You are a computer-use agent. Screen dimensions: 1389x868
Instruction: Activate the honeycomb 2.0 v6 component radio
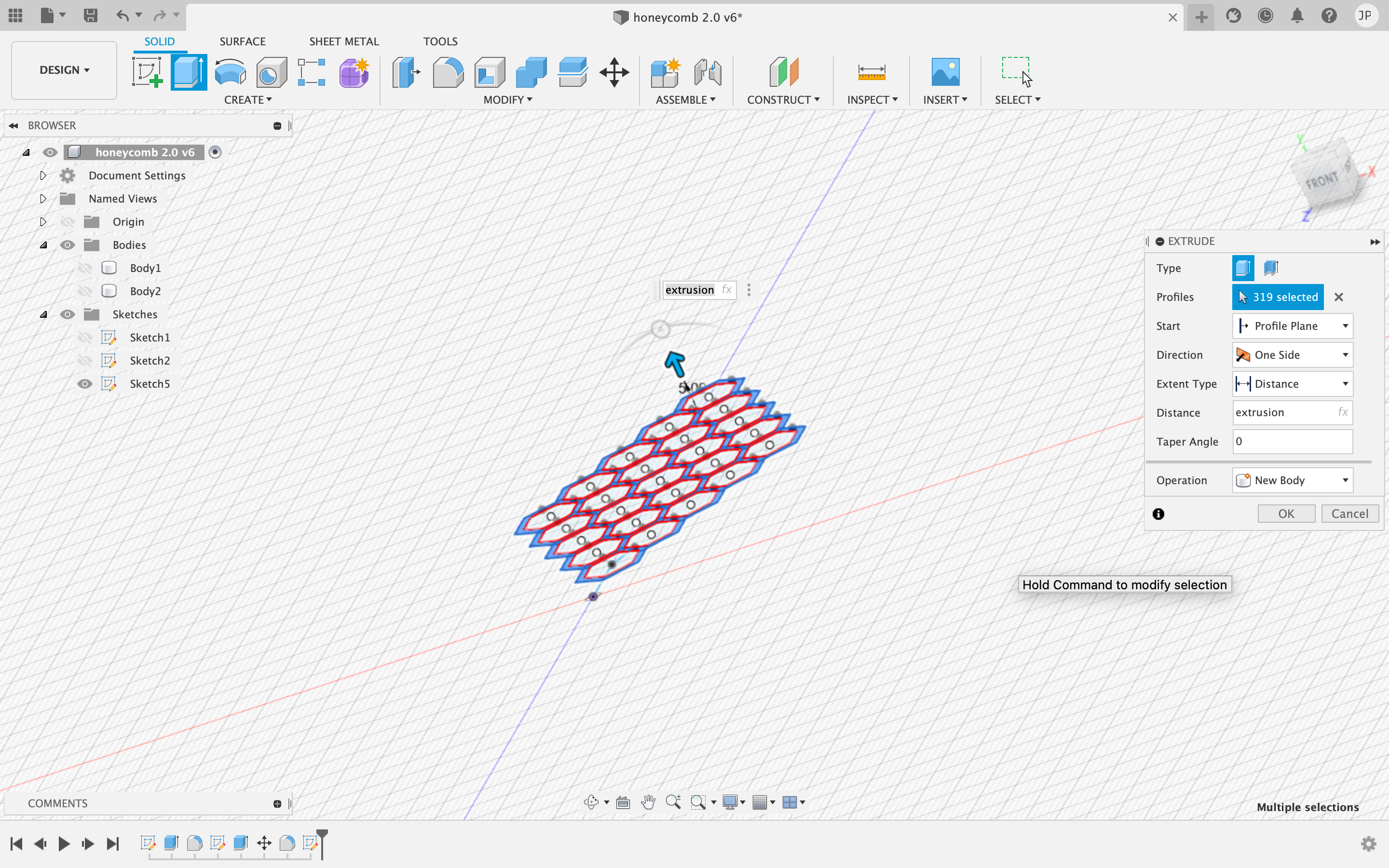(215, 152)
